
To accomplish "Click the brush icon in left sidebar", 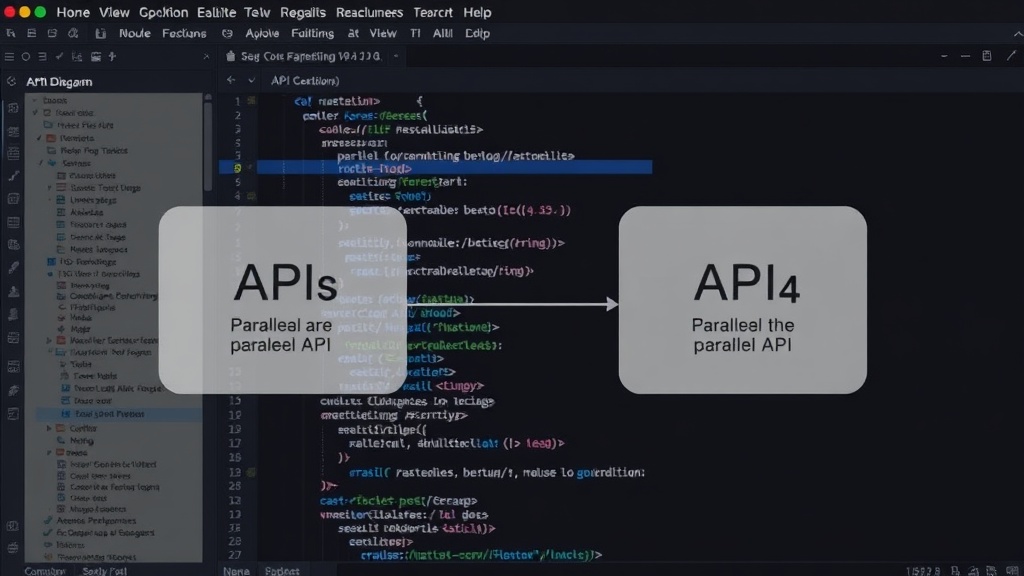I will 13,268.
